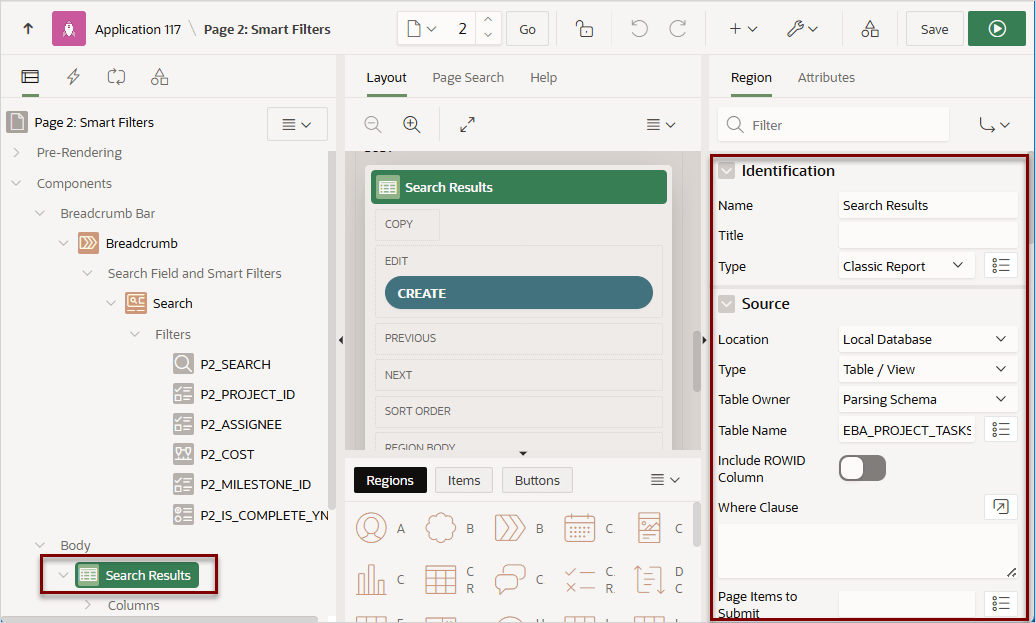
Task: Expand the layout pane with the diagonal arrows icon
Action: [x=467, y=124]
